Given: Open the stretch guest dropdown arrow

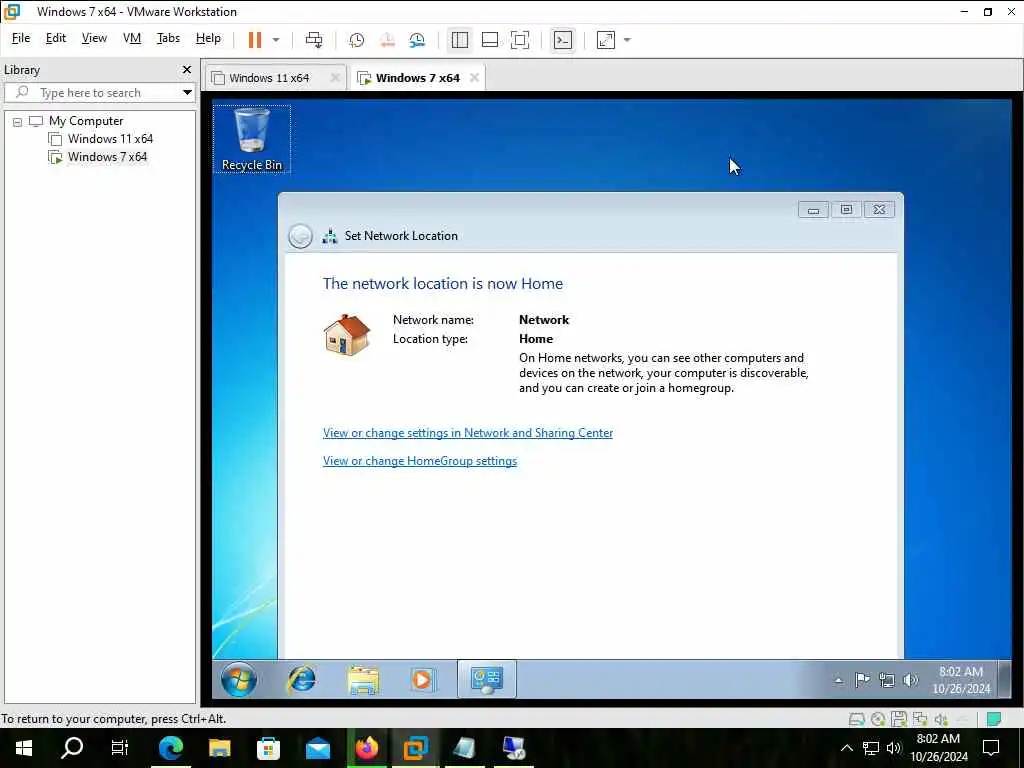Looking at the screenshot, I should [x=627, y=40].
